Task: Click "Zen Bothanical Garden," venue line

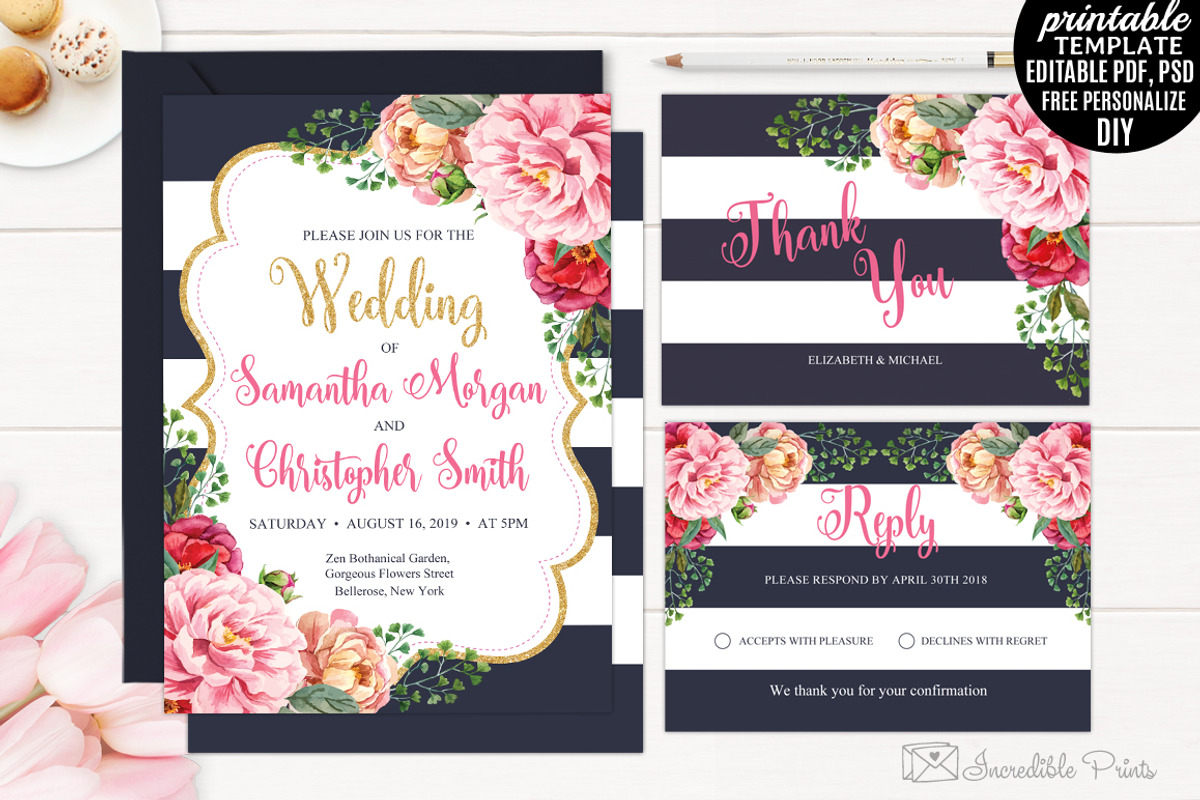Action: 388,558
